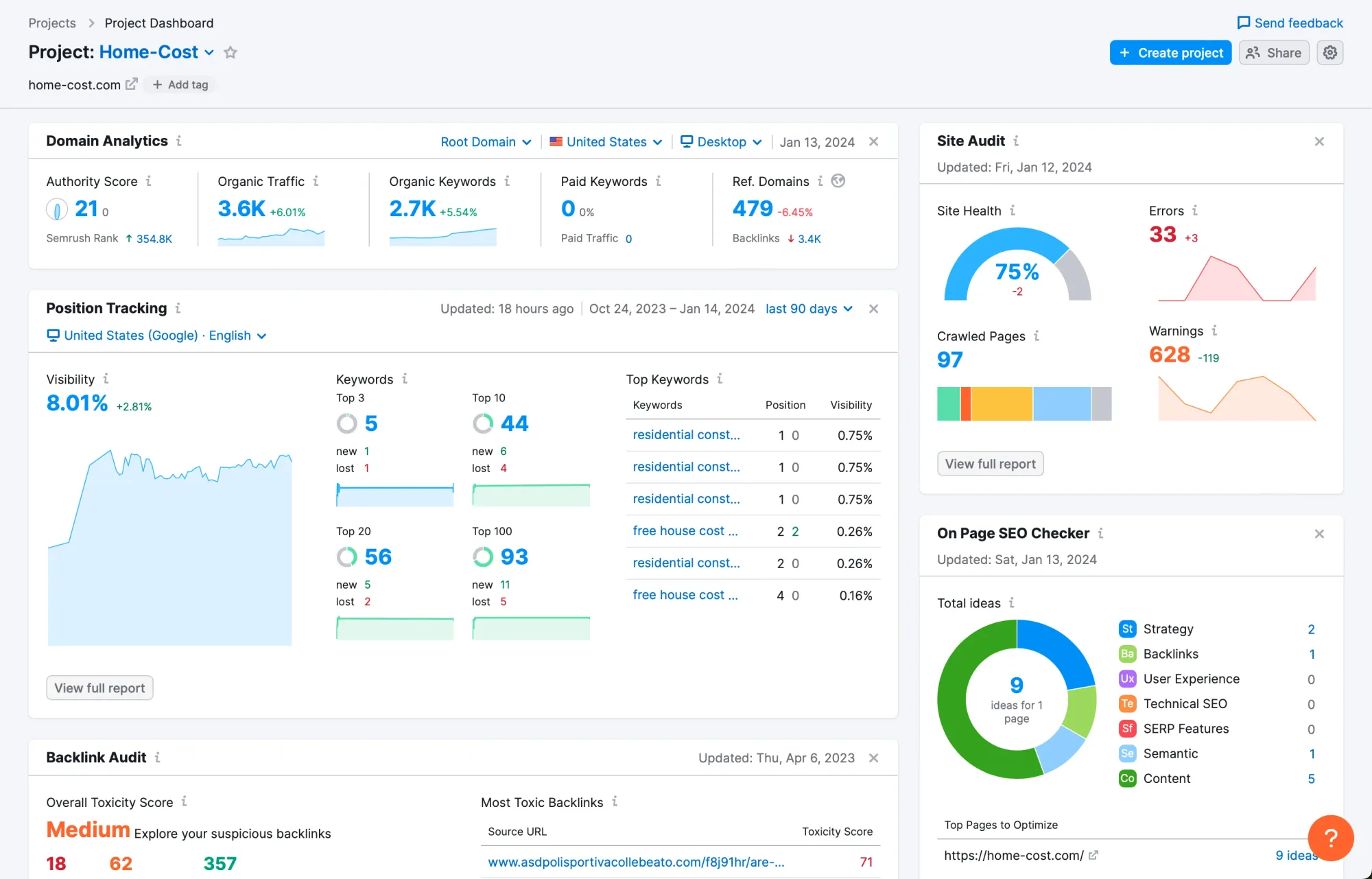
Task: Click the Domain Analytics info icon
Action: point(179,141)
